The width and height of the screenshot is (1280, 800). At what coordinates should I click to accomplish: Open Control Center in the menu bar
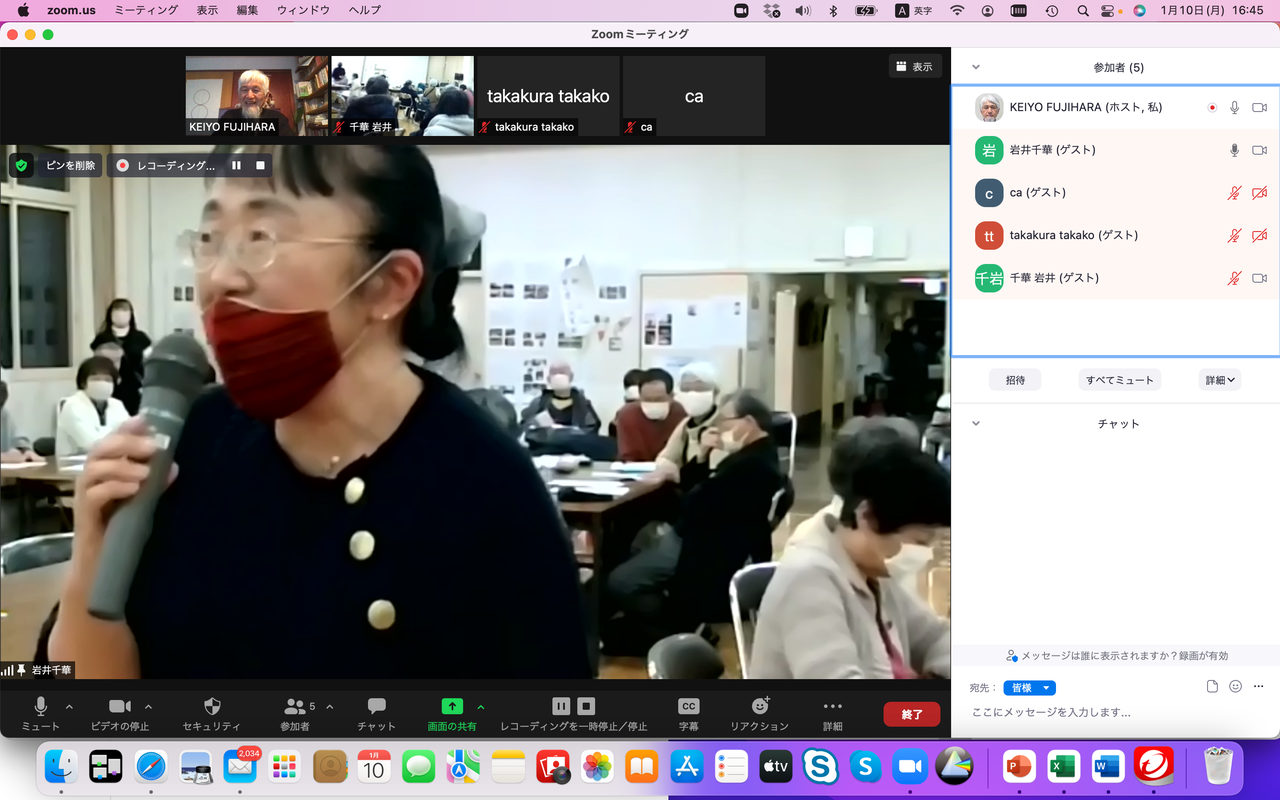(1108, 10)
